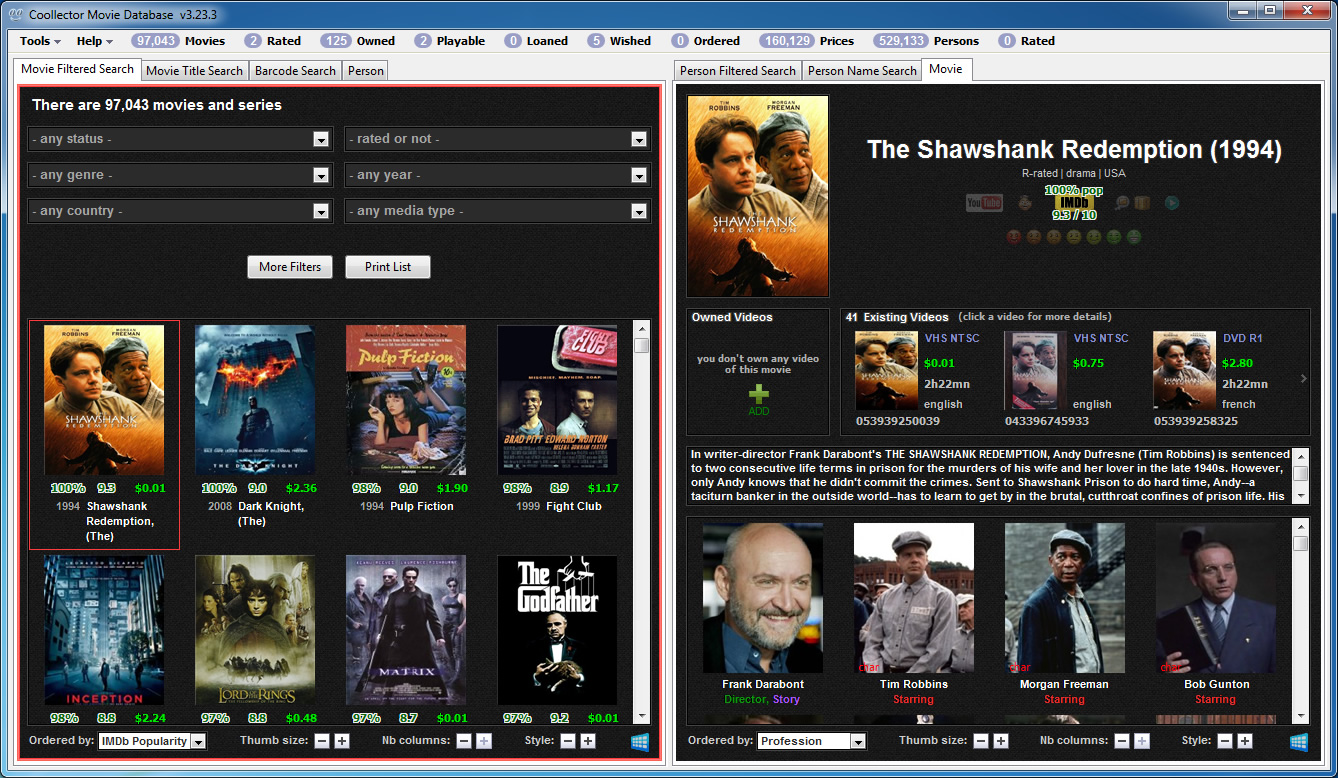This screenshot has width=1338, height=778.
Task: Click Windows logo icon in left panel
Action: click(x=640, y=741)
